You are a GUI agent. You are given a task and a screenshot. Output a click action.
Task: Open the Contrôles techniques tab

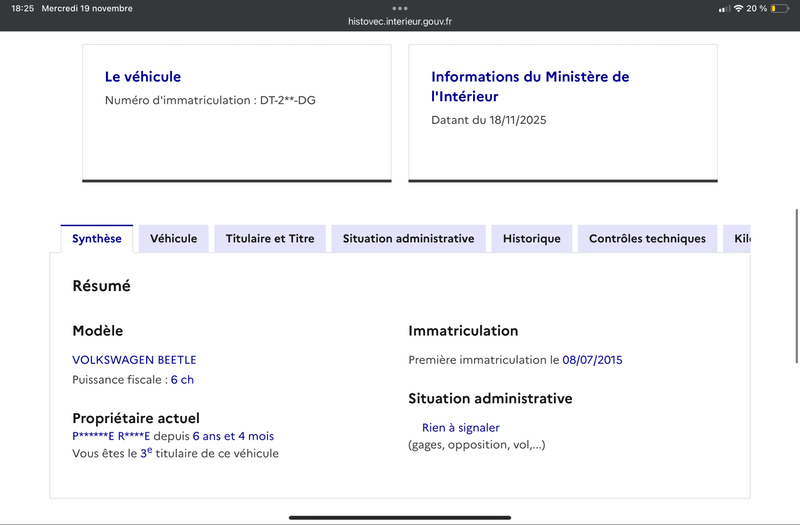coord(647,238)
